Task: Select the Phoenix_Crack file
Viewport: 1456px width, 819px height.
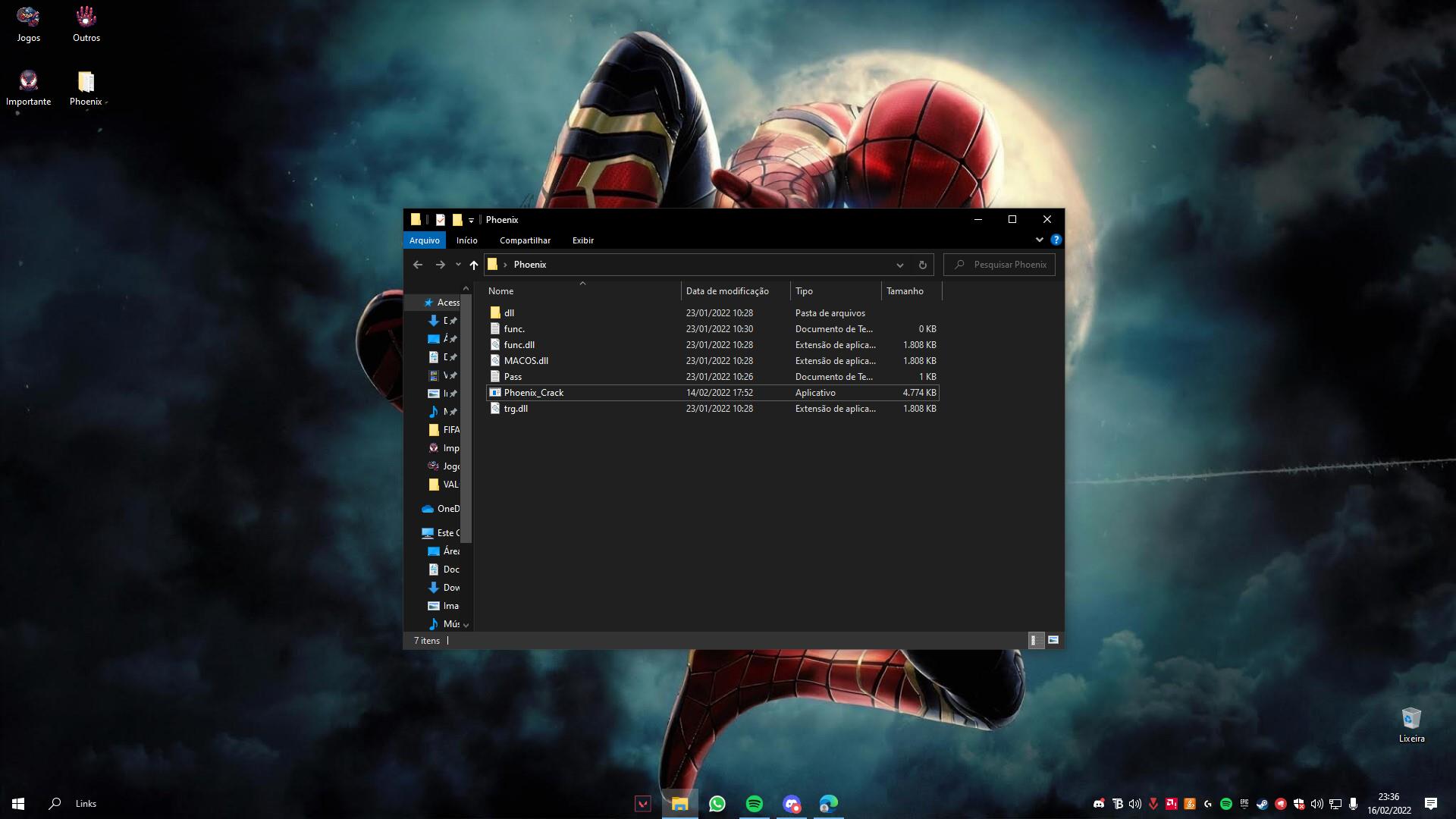Action: (534, 393)
